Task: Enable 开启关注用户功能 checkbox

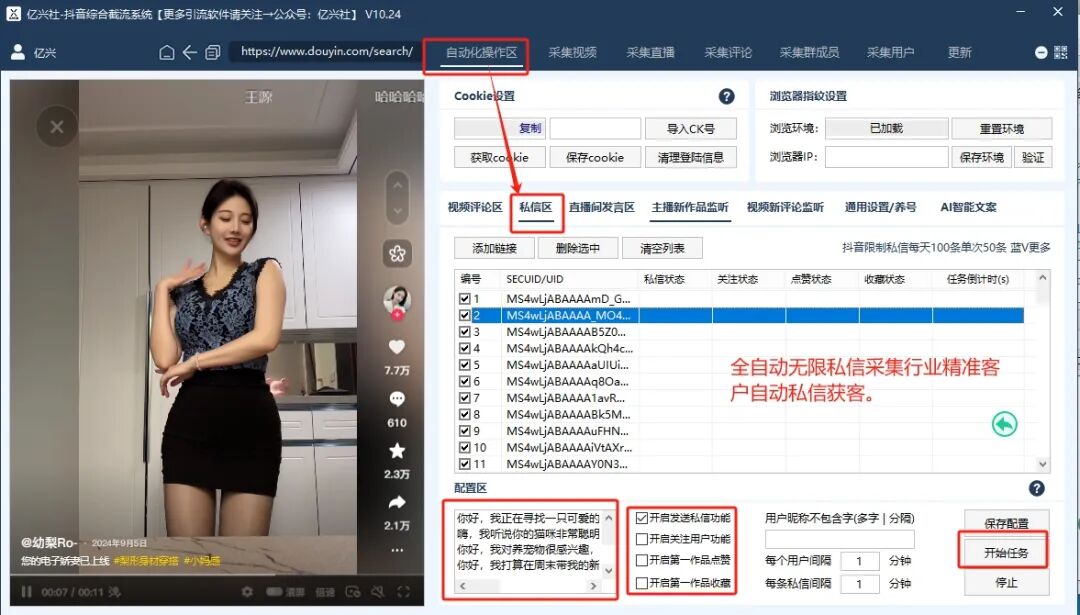Action: coord(642,539)
